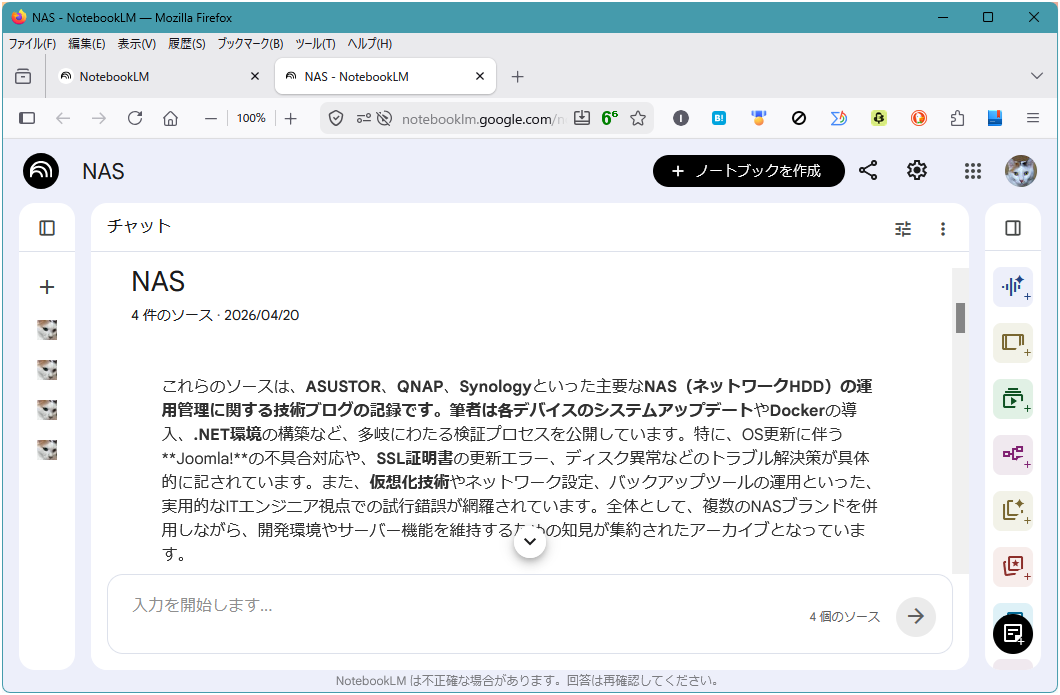Go to the home page
The height and width of the screenshot is (695, 1060).
tap(170, 118)
